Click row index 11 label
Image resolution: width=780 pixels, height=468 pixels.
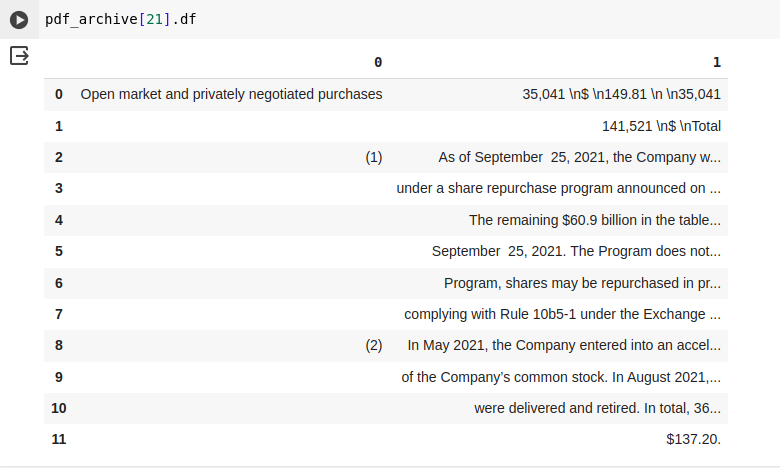point(58,439)
